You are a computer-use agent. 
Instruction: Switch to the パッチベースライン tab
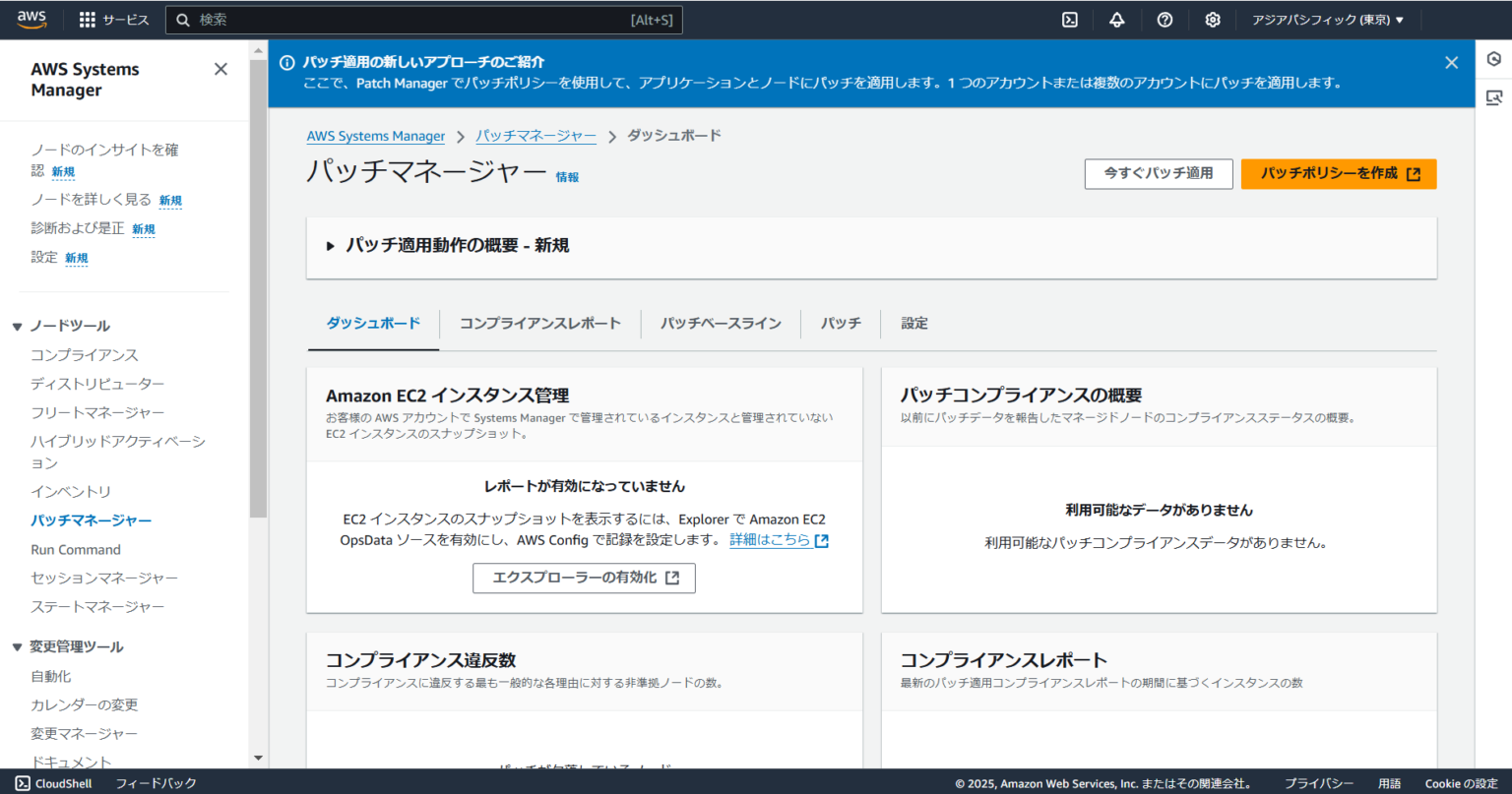tap(721, 322)
